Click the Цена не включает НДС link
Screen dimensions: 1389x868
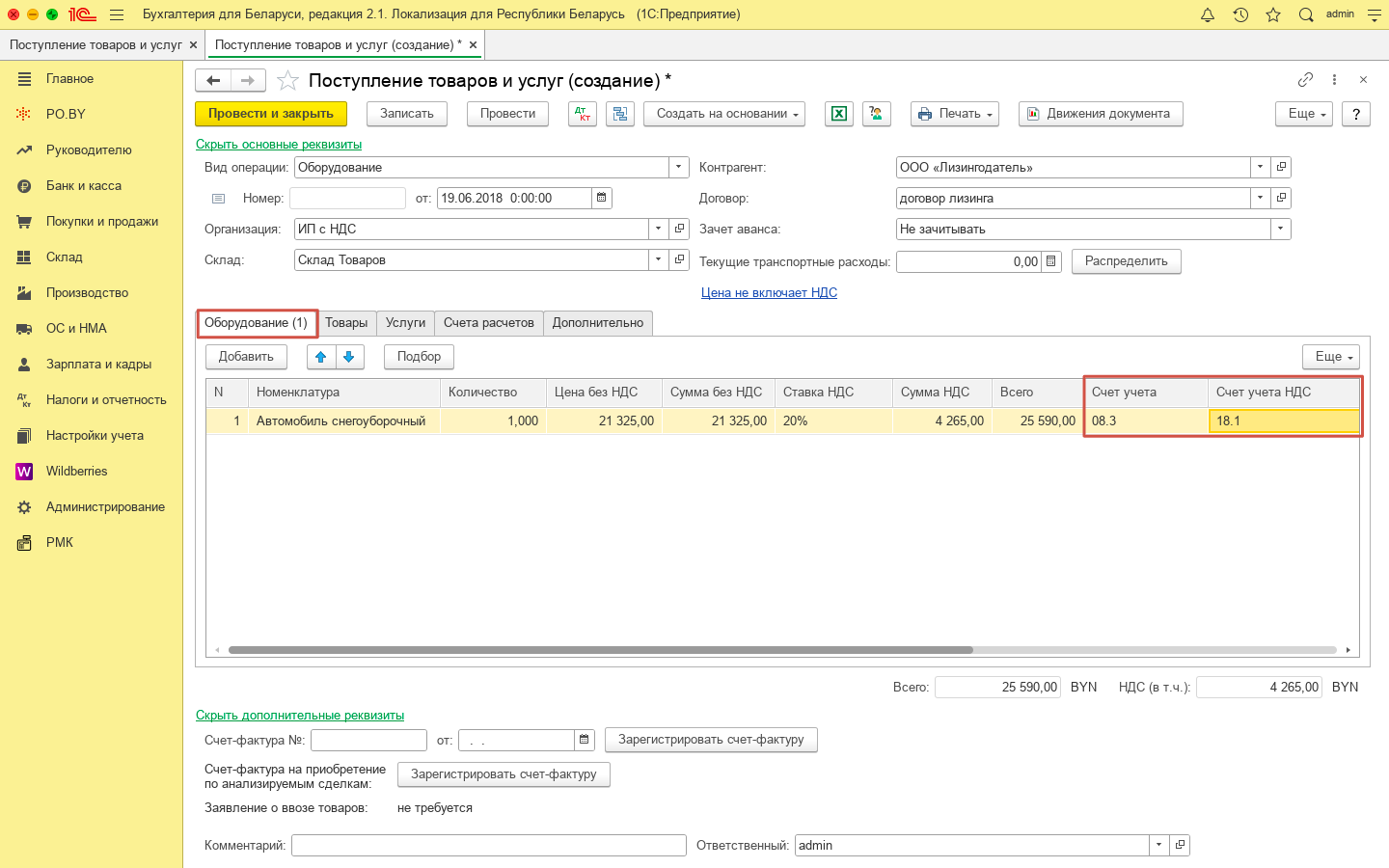coord(769,292)
